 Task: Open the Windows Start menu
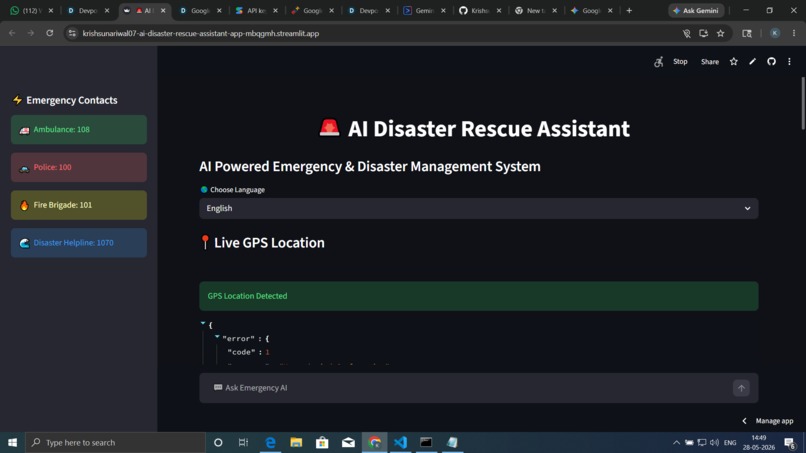coord(12,442)
